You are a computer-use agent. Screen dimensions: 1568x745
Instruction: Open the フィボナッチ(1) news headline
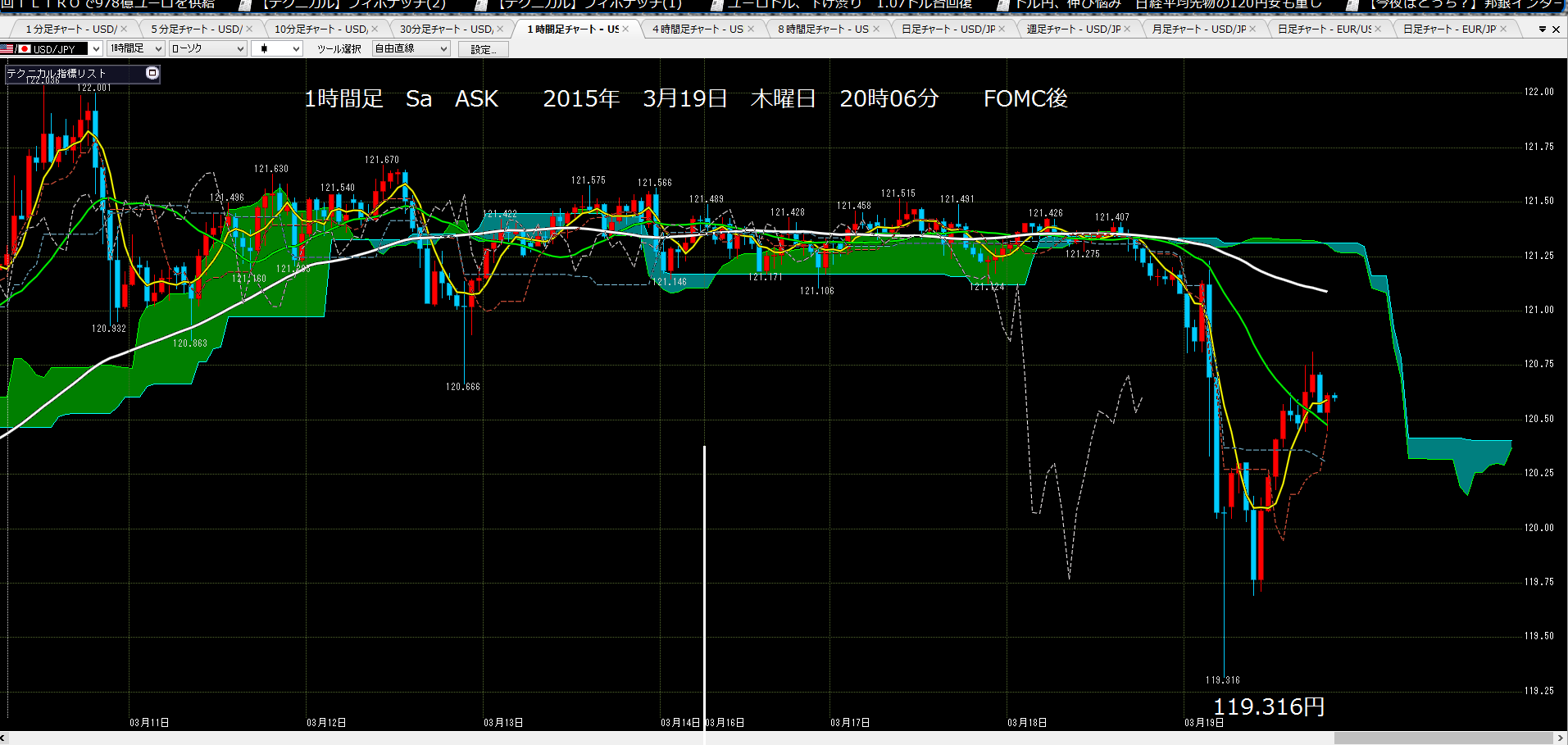(590, 4)
